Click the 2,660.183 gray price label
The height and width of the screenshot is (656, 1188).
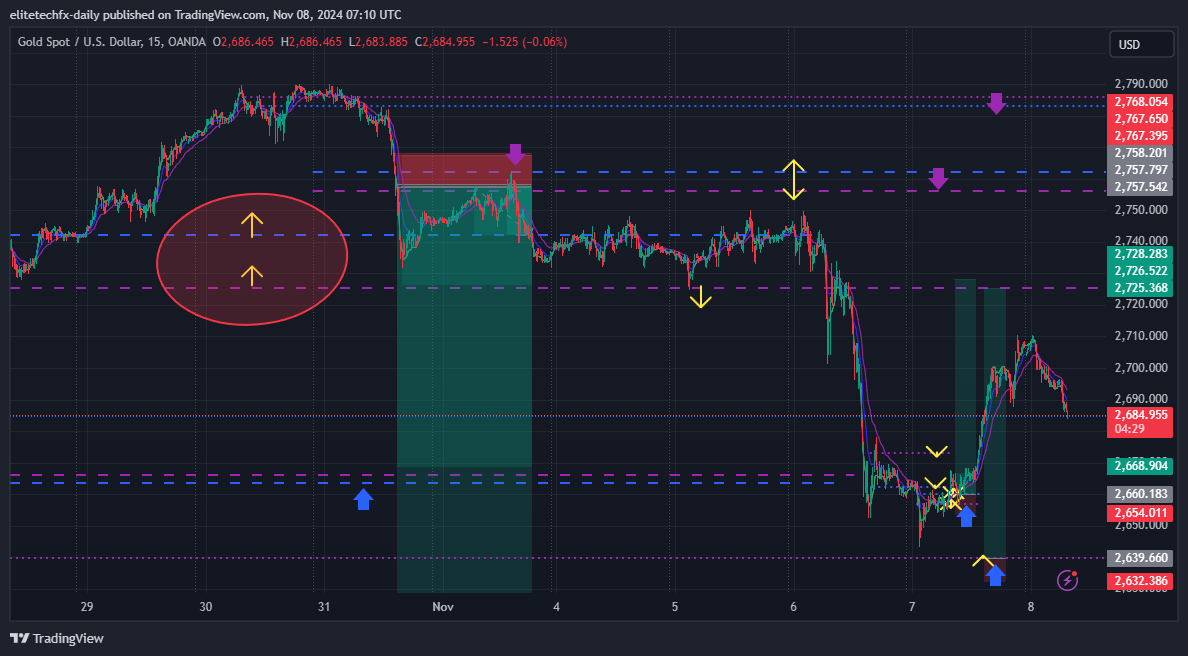point(1140,494)
